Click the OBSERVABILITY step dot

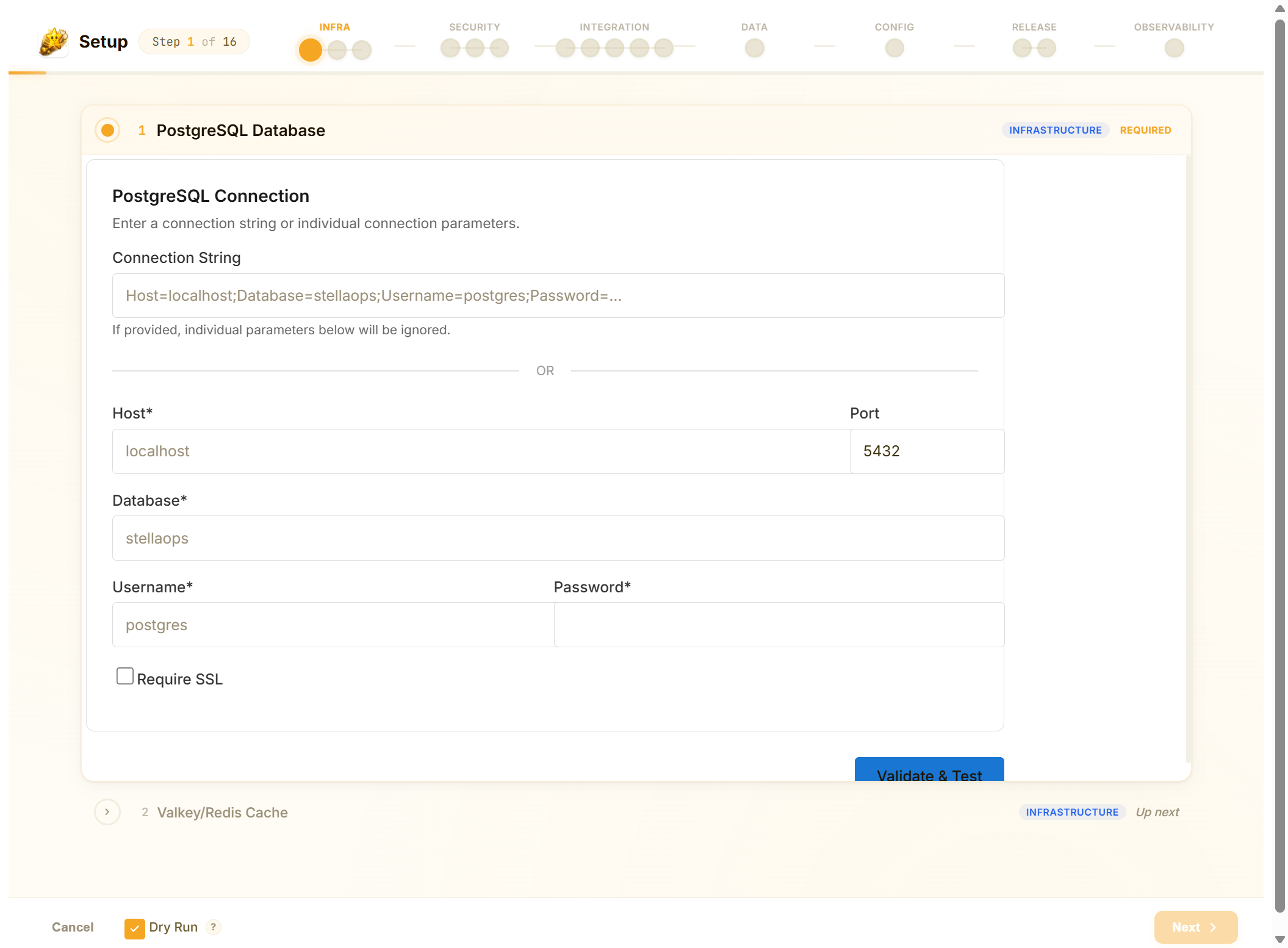(x=1173, y=48)
